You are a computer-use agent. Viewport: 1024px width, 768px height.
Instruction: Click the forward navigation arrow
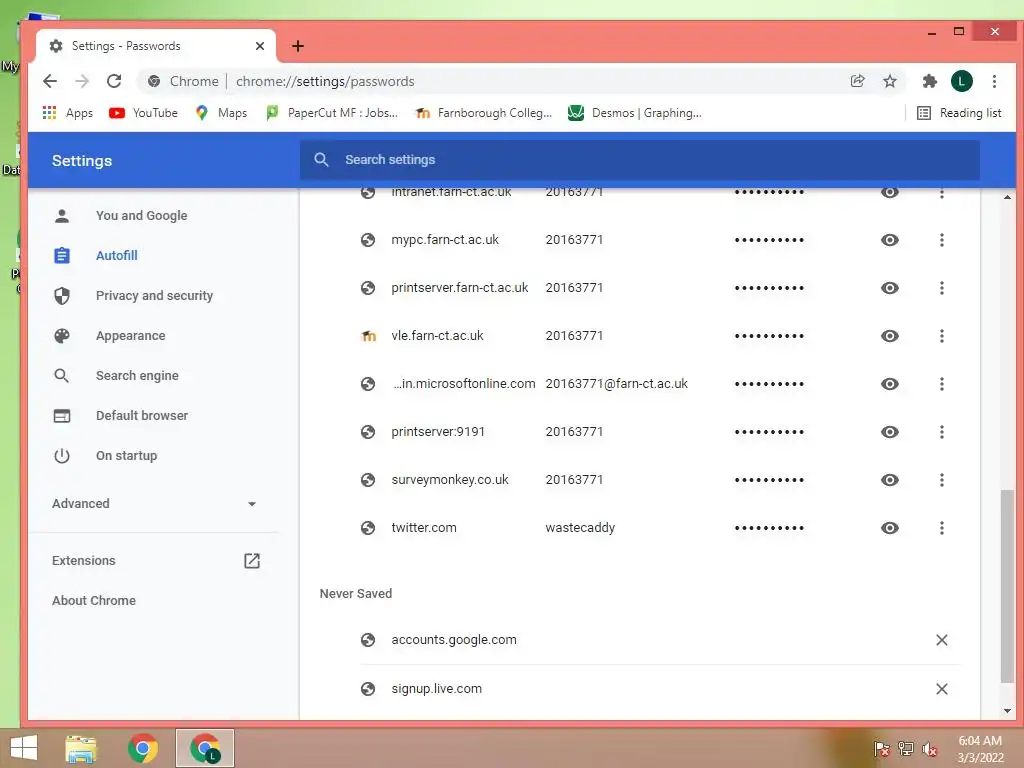(x=82, y=81)
